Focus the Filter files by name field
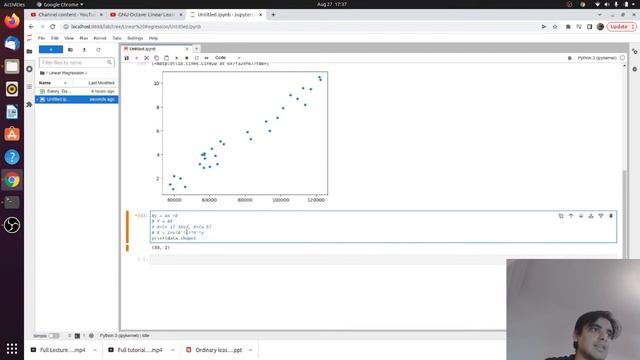 point(76,62)
